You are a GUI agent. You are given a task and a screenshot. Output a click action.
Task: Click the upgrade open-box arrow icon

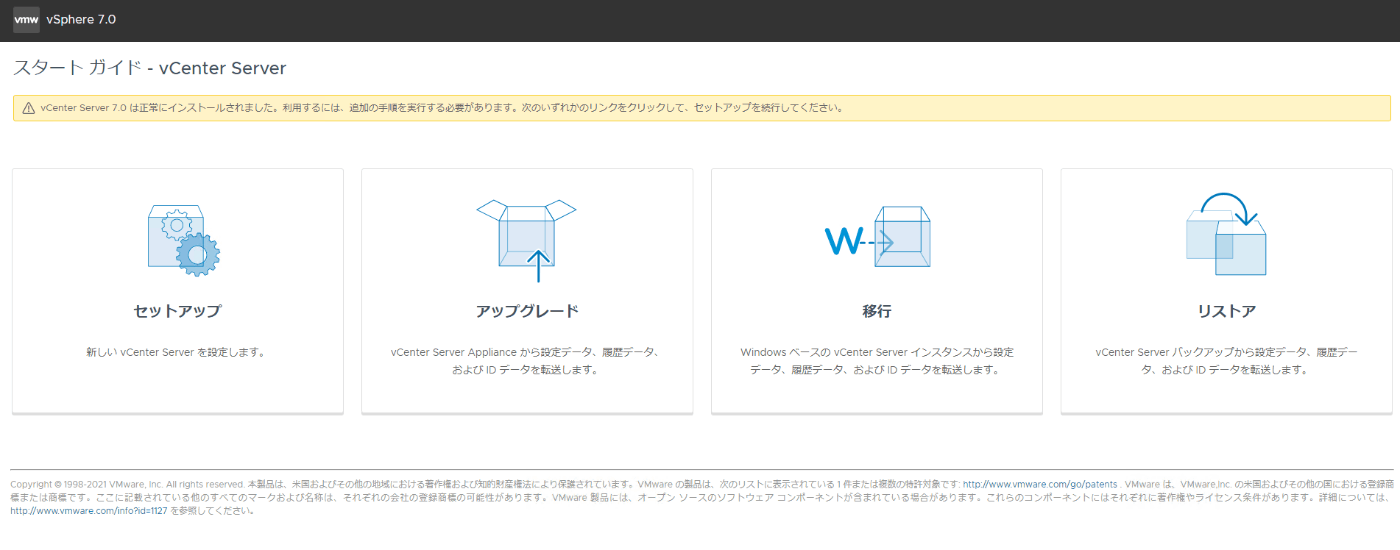(526, 241)
